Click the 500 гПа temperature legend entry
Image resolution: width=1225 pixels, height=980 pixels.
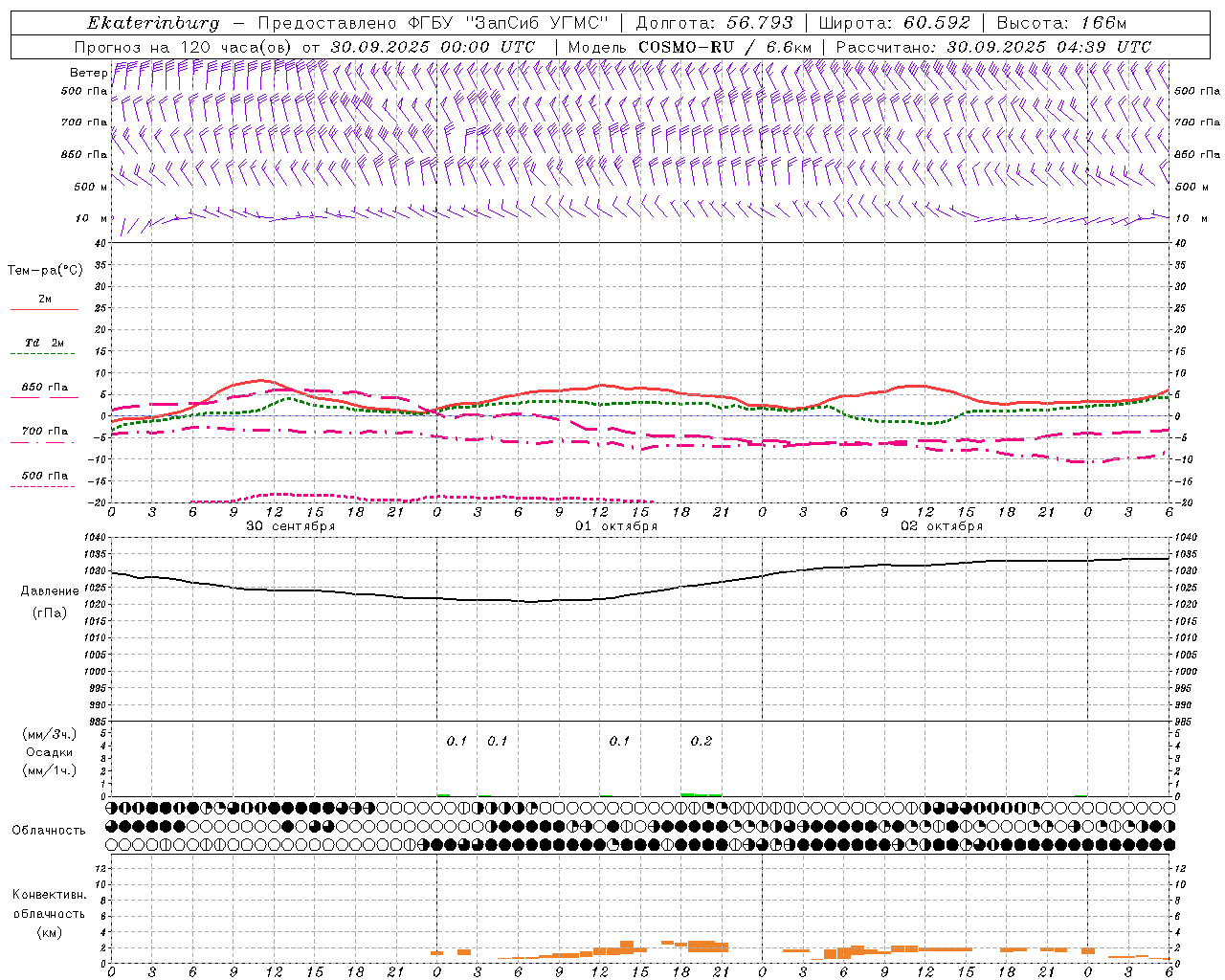pyautogui.click(x=44, y=476)
